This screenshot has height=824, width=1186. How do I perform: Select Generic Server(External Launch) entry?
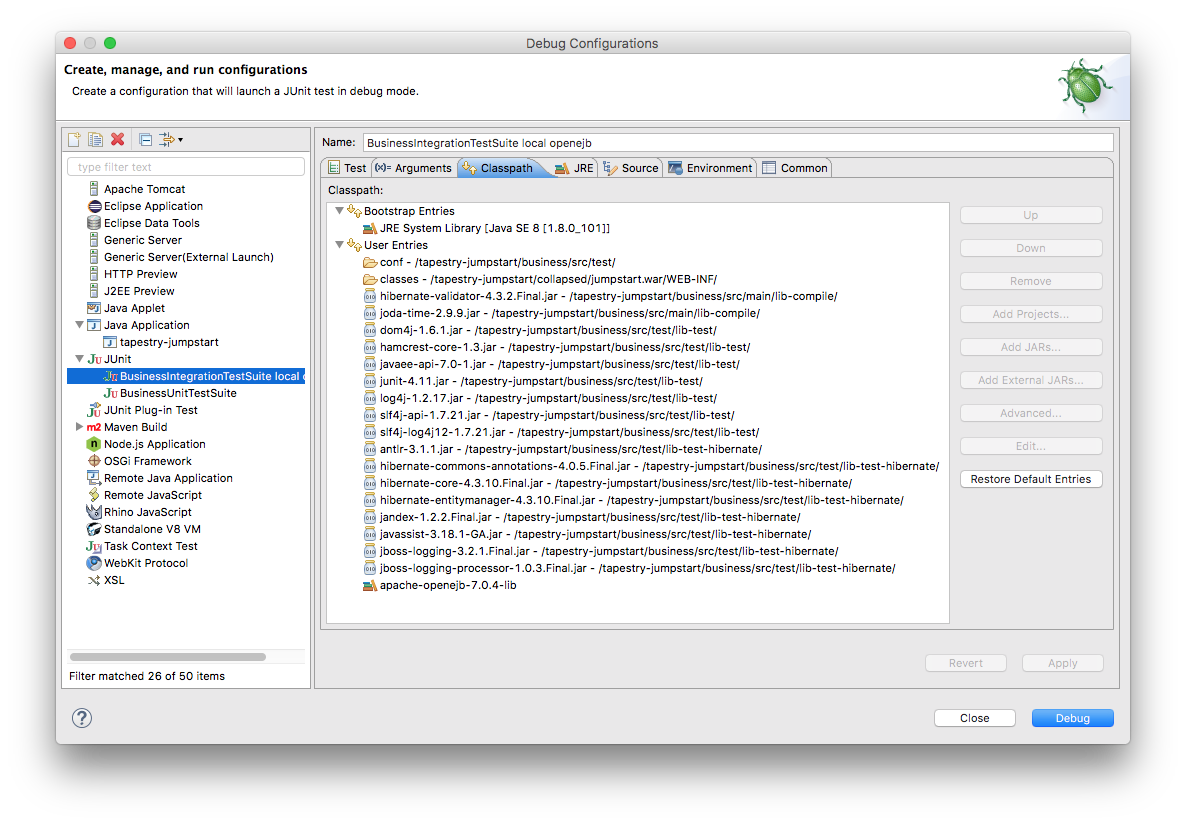(x=188, y=257)
